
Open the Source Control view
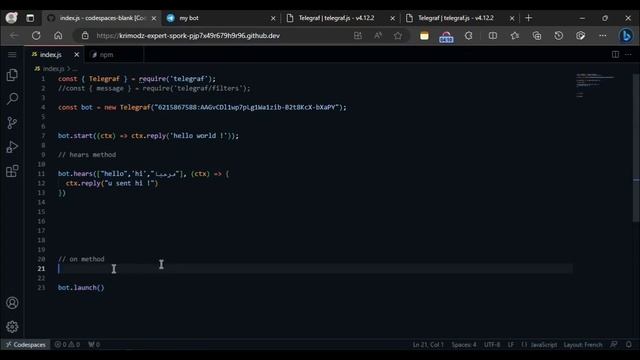12,123
